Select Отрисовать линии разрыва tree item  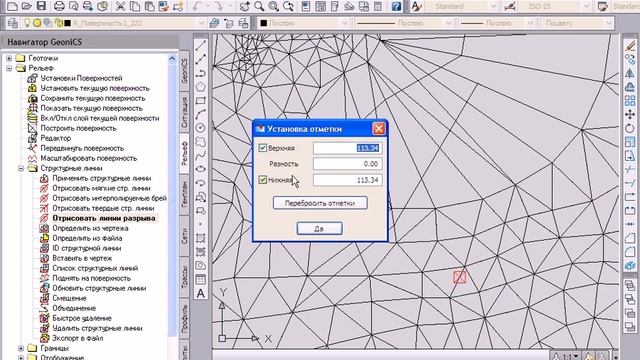point(104,218)
